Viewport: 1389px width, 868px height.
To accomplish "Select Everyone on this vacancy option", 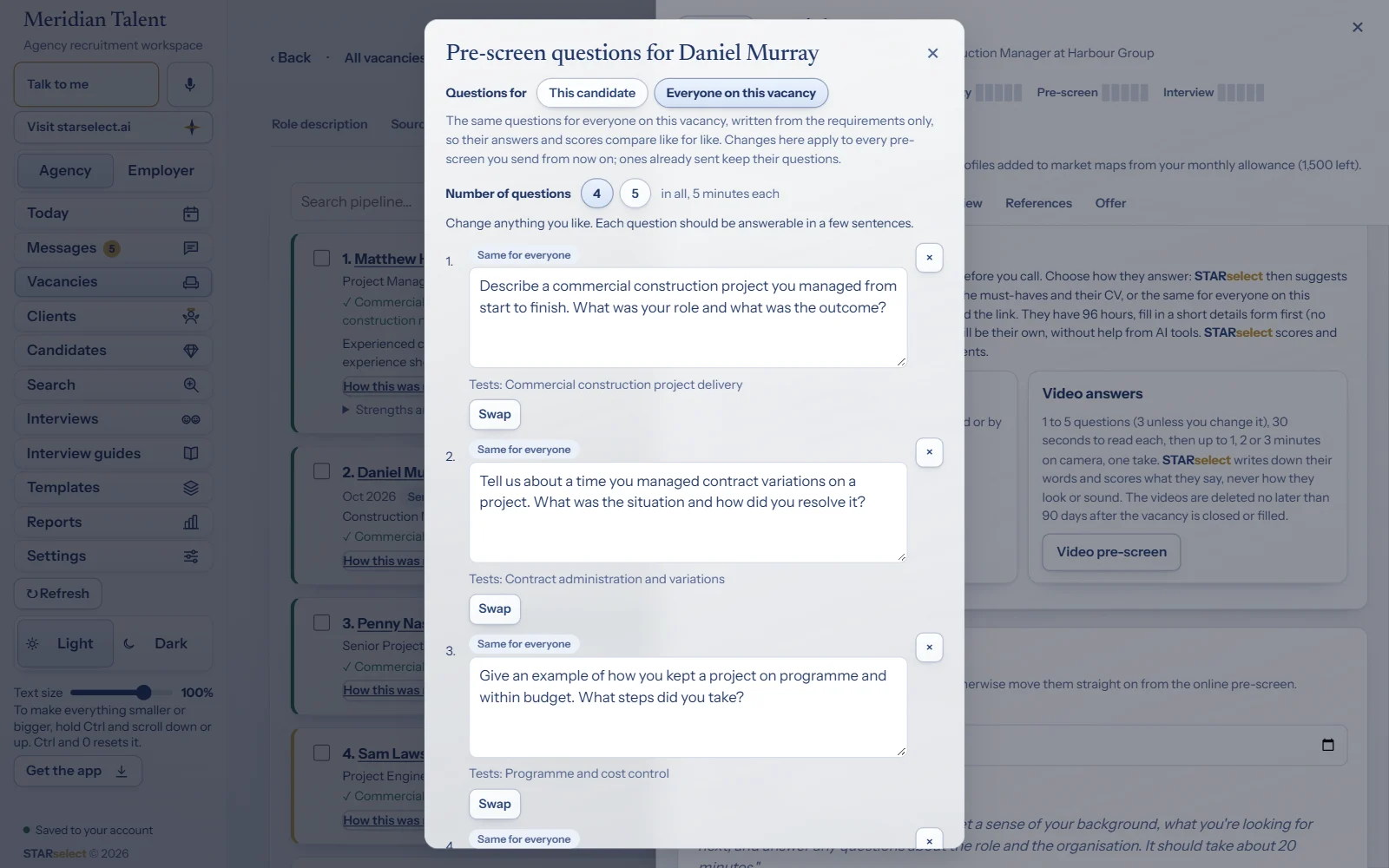I will (741, 93).
